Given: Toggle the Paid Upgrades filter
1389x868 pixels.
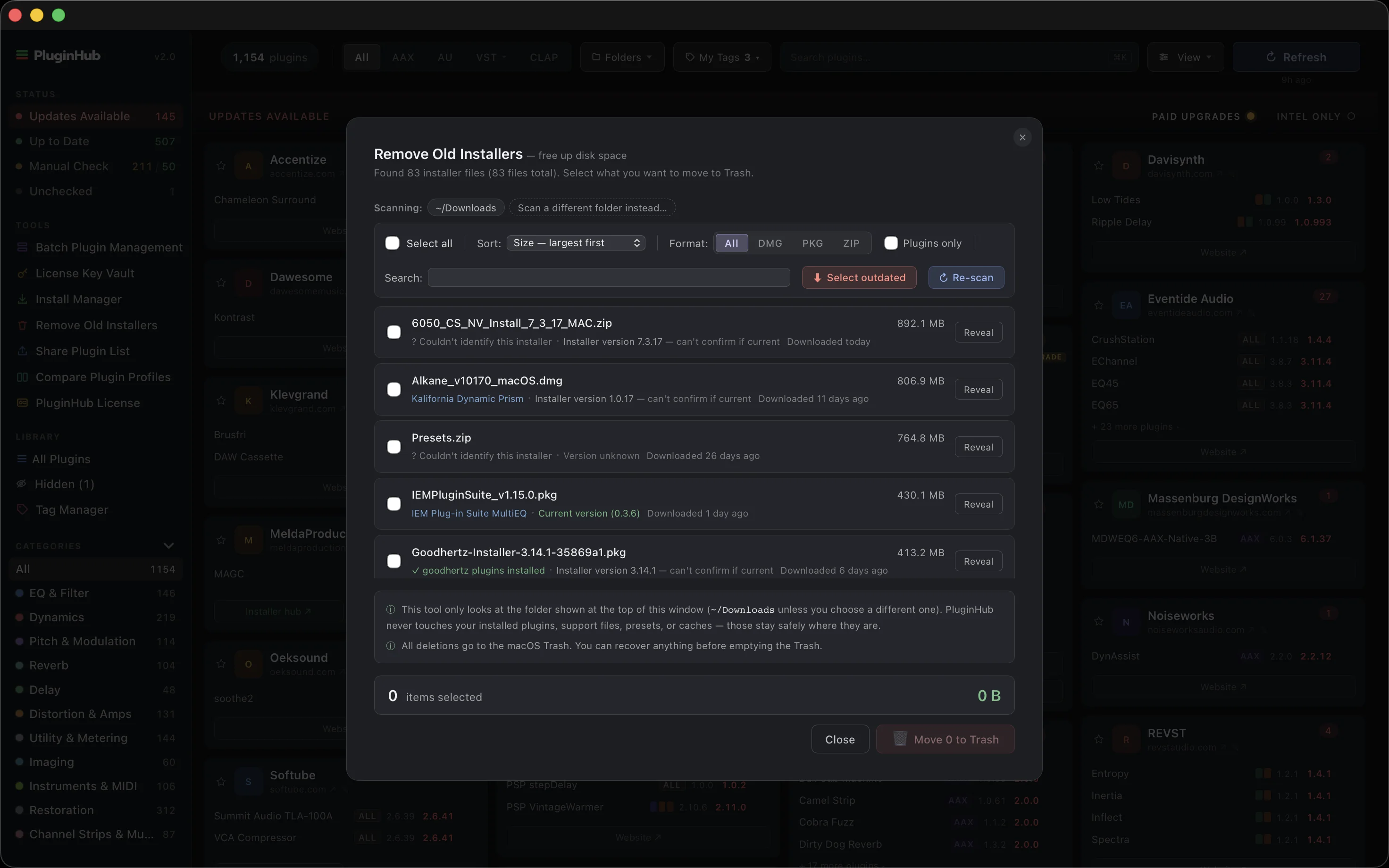Looking at the screenshot, I should [x=1203, y=117].
